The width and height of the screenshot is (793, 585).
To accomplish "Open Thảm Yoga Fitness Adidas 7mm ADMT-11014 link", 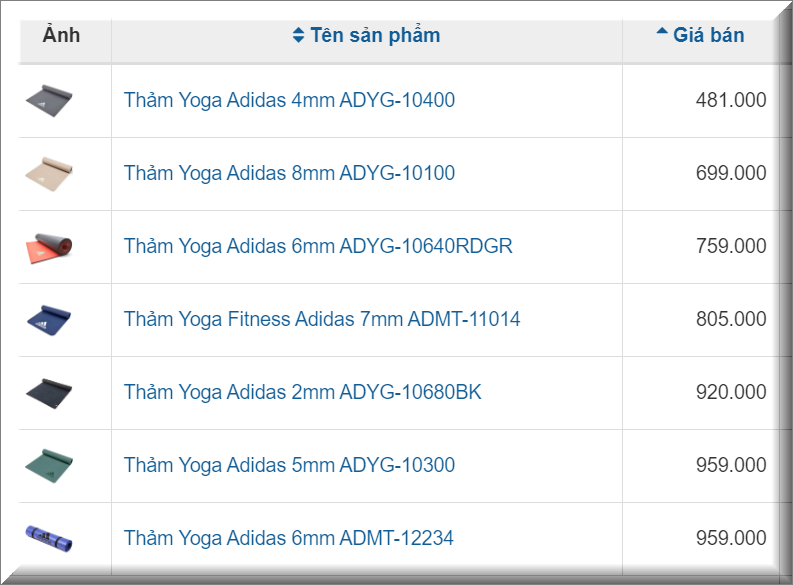I will coord(322,319).
